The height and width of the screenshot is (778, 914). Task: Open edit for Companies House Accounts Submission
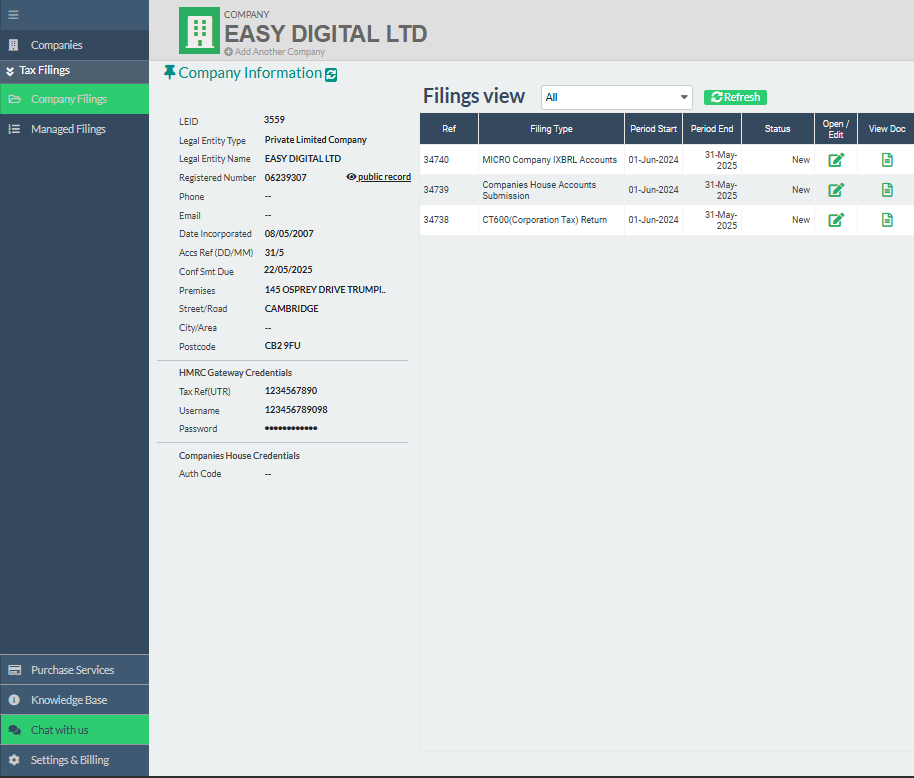tap(836, 189)
